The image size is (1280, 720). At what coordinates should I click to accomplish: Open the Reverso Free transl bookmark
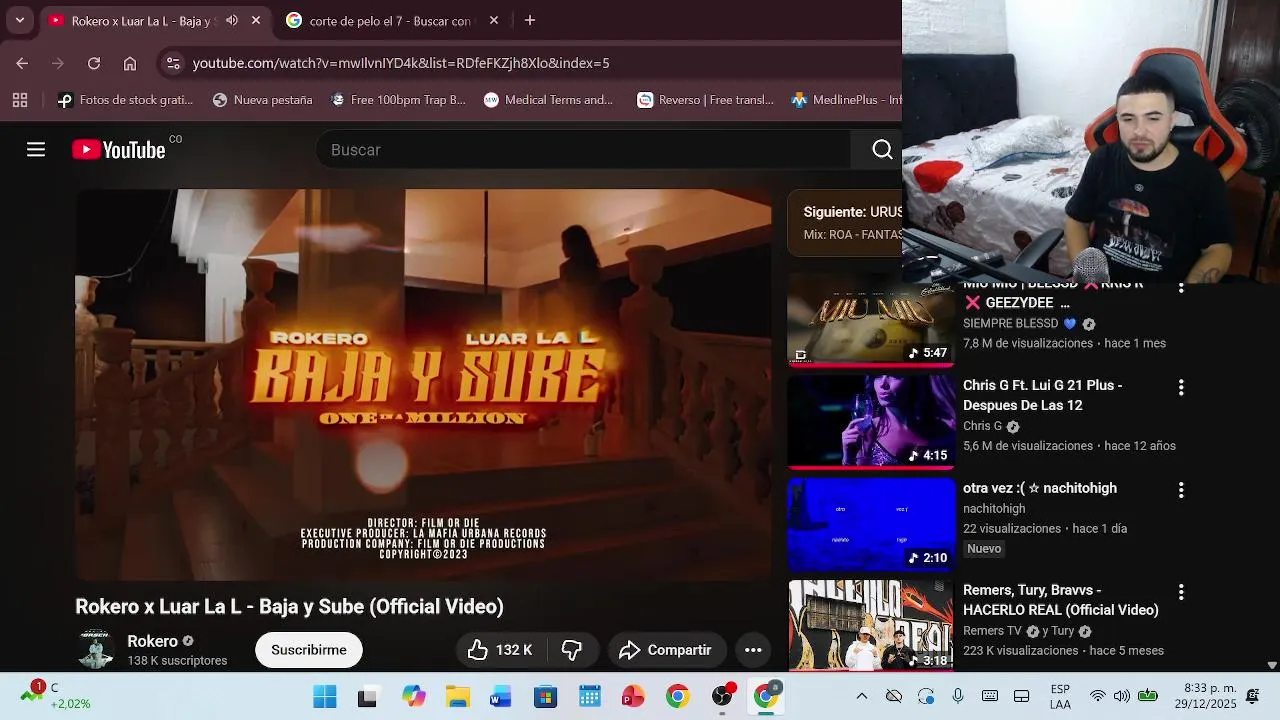pos(706,100)
